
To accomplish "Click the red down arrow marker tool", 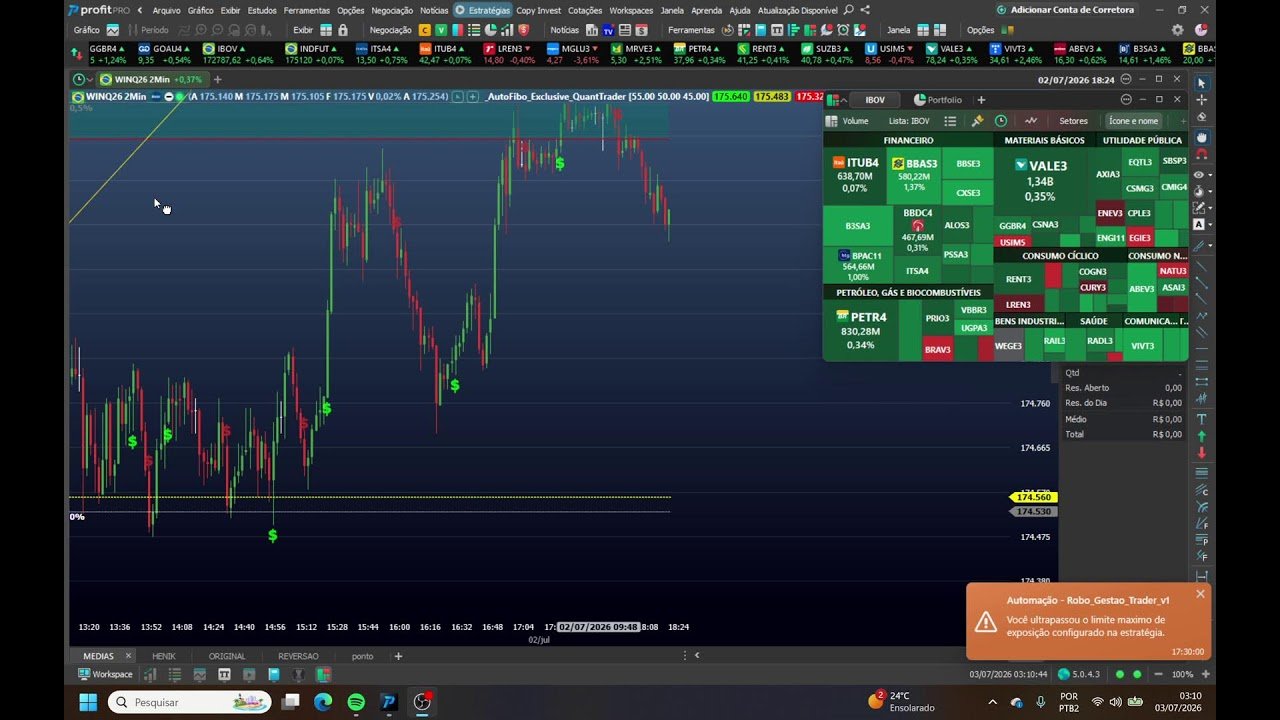I will click(x=1201, y=453).
